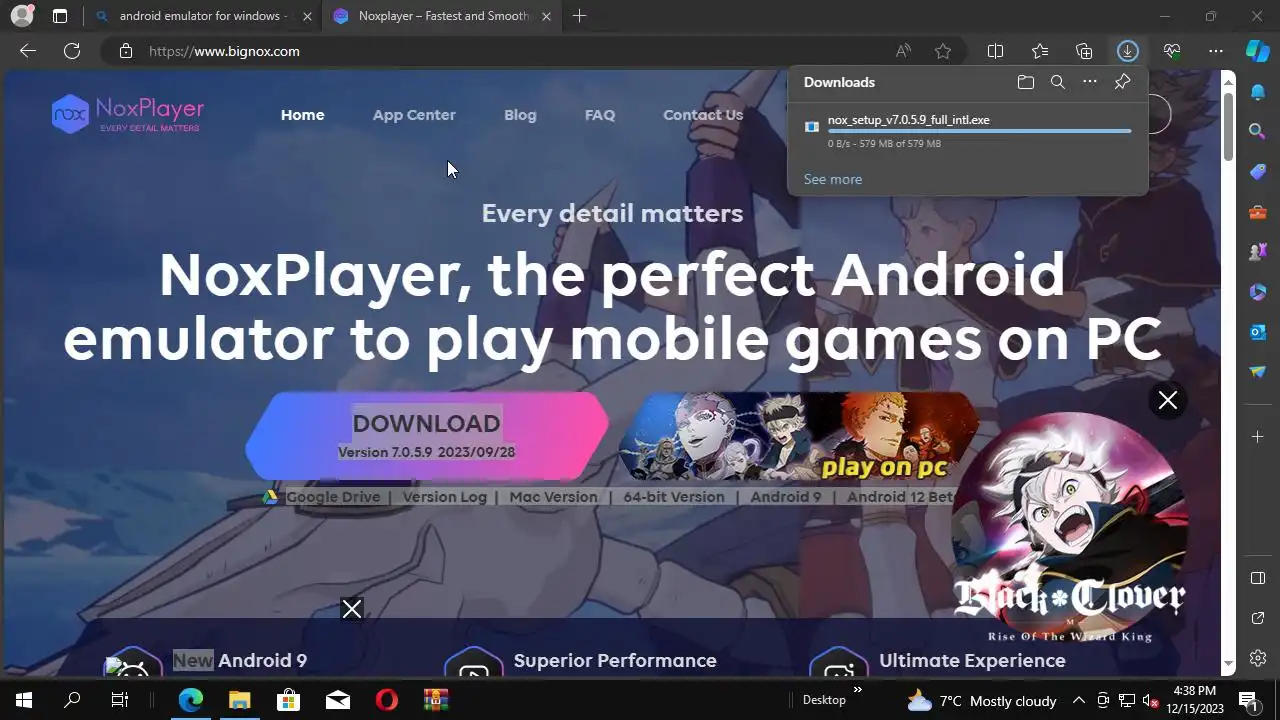This screenshot has height=720, width=1280.
Task: Open a new browser tab
Action: tap(579, 16)
